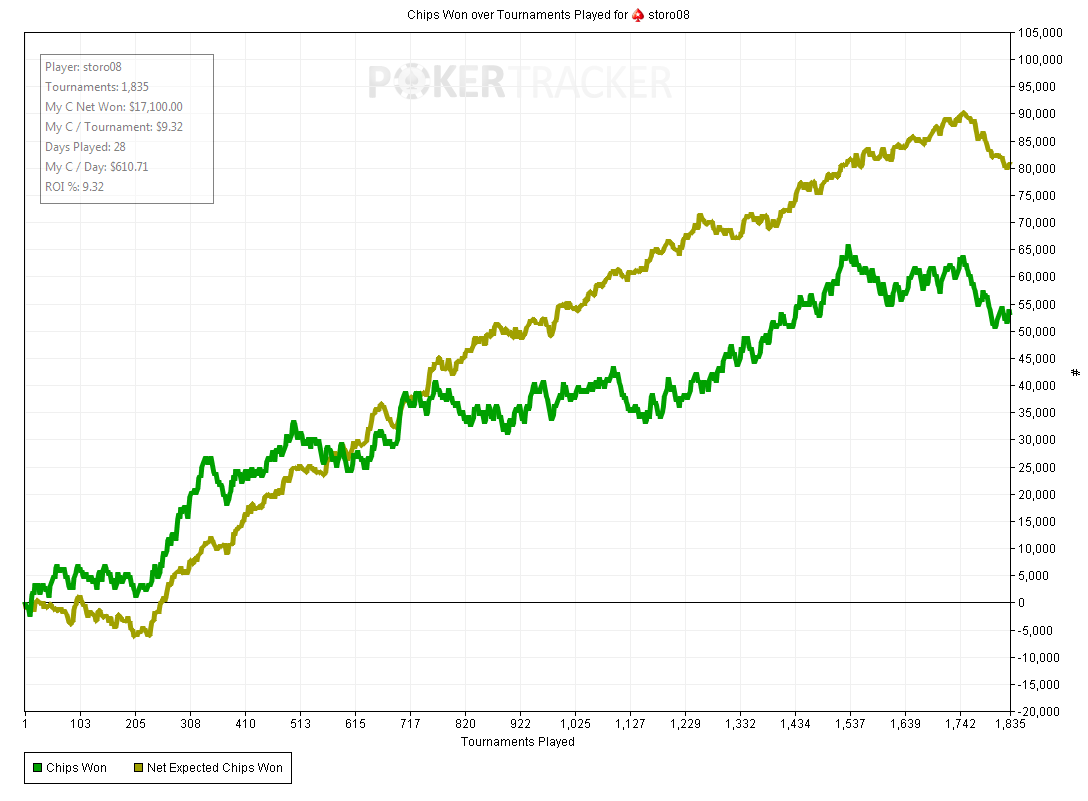Select the olive Net Expected Chips Won swatch
The height and width of the screenshot is (801, 1088).
pos(138,768)
